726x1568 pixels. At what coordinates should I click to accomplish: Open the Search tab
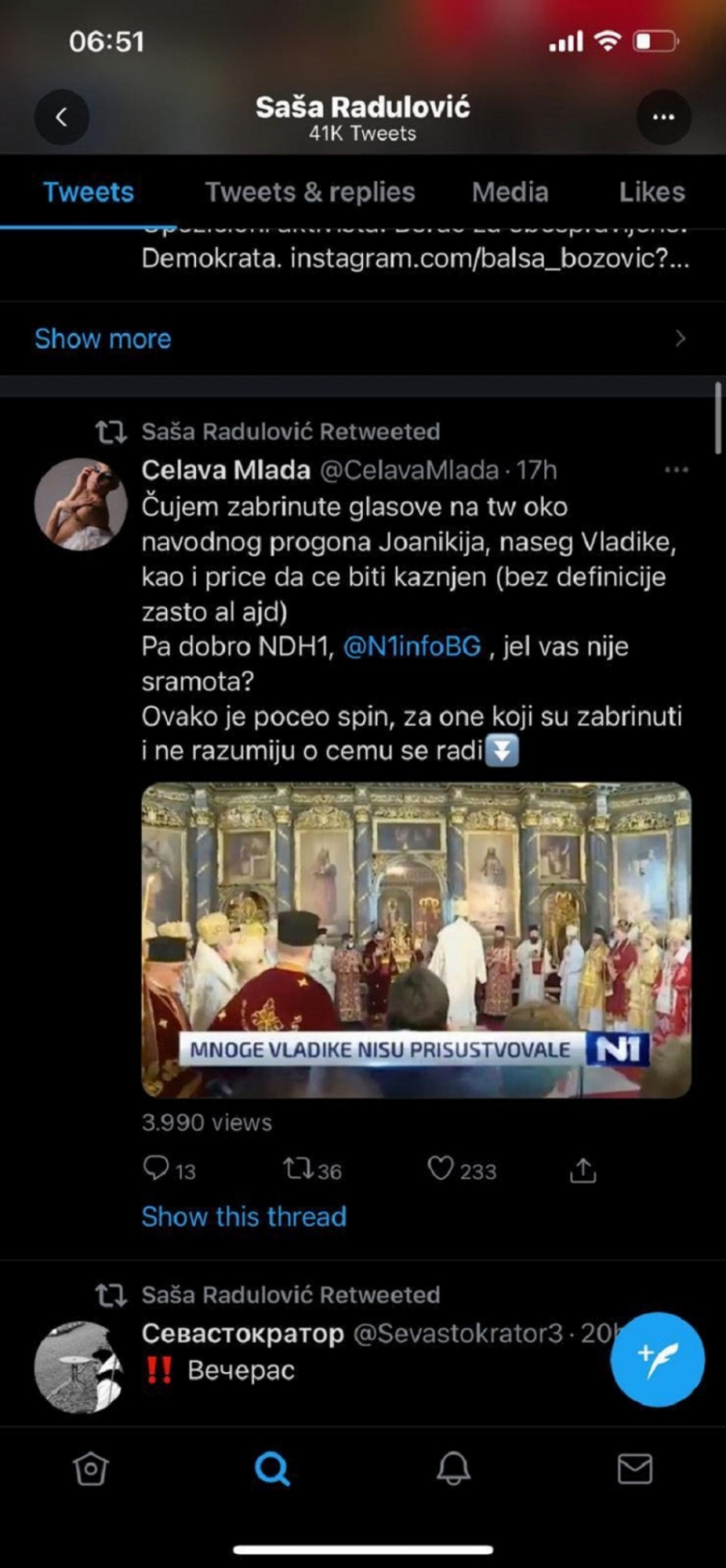point(272,1469)
